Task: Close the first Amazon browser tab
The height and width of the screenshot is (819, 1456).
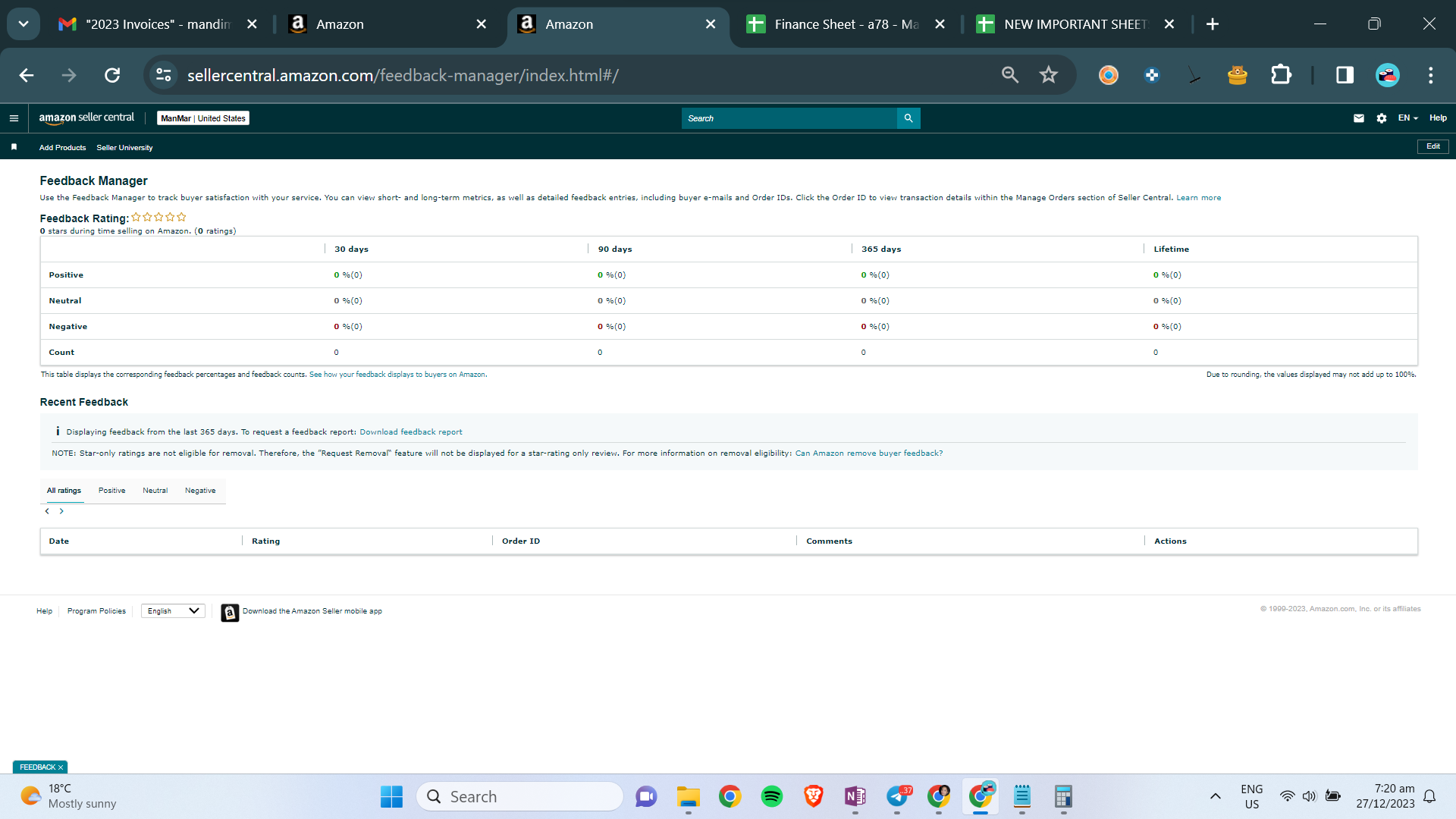Action: (x=482, y=24)
